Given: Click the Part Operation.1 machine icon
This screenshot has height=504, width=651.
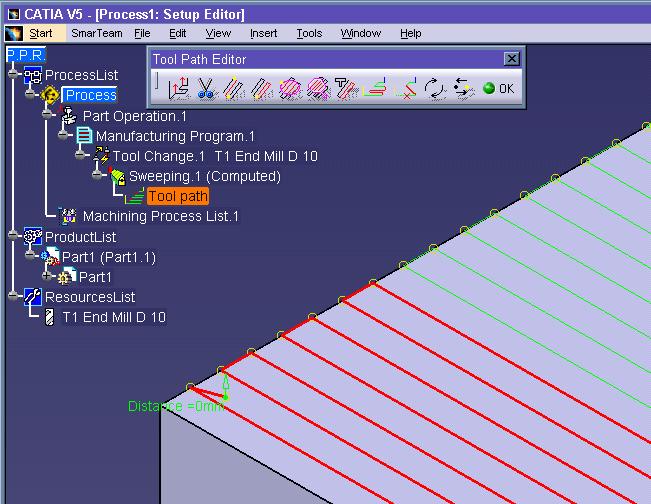Looking at the screenshot, I should point(68,116).
